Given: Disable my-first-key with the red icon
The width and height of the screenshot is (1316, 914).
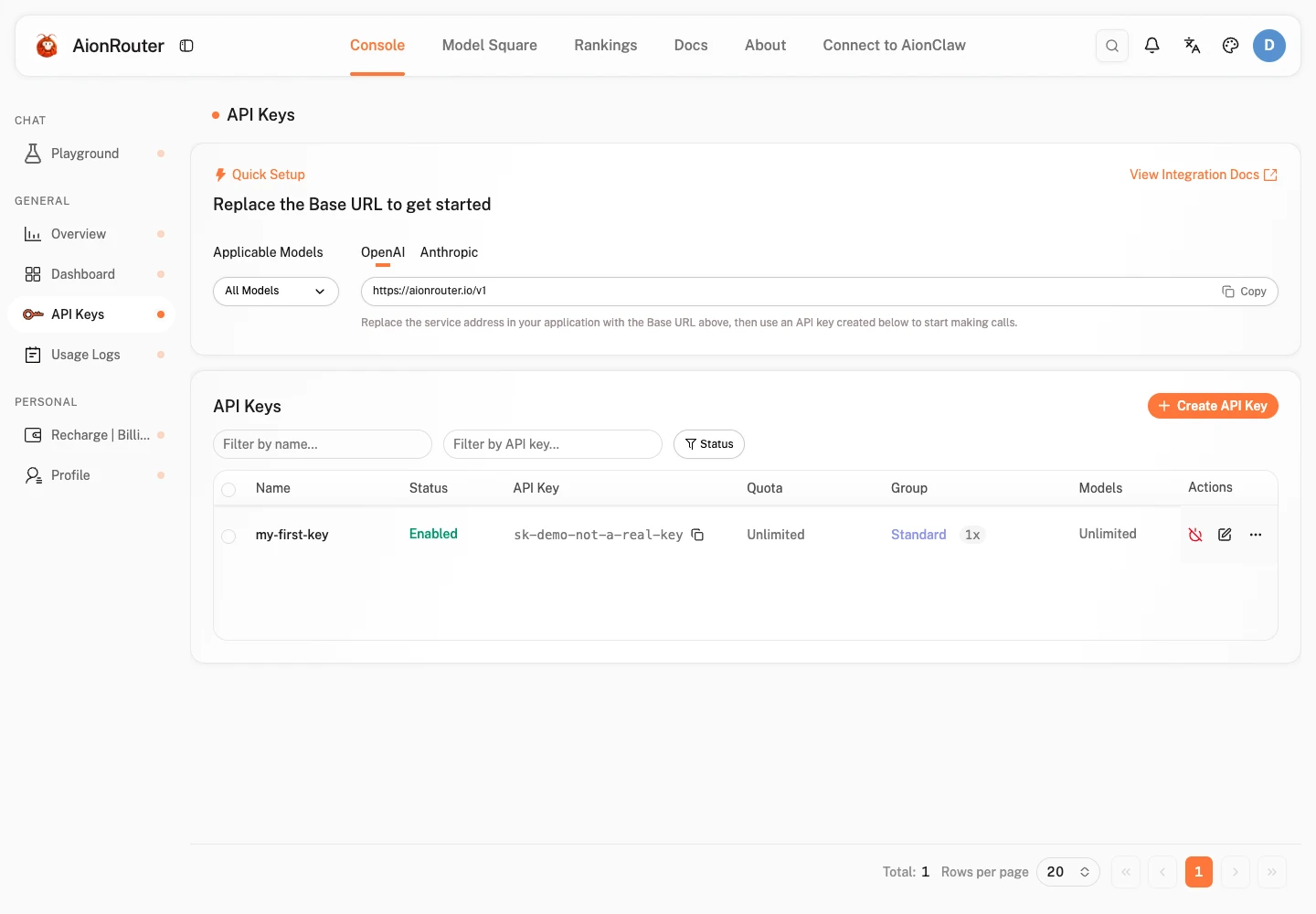Looking at the screenshot, I should [1195, 535].
